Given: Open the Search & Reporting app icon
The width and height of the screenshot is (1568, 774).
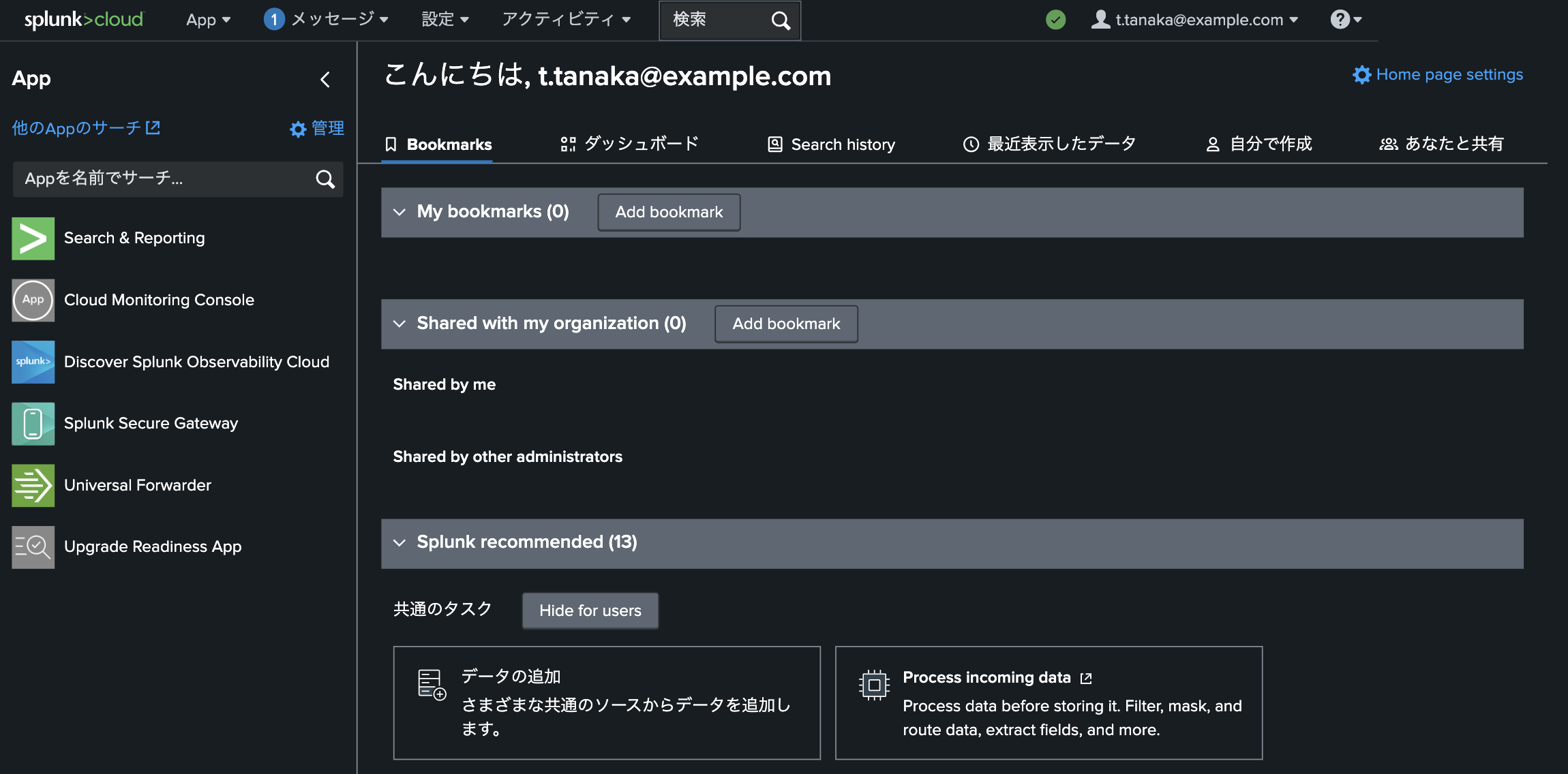Looking at the screenshot, I should click(33, 238).
